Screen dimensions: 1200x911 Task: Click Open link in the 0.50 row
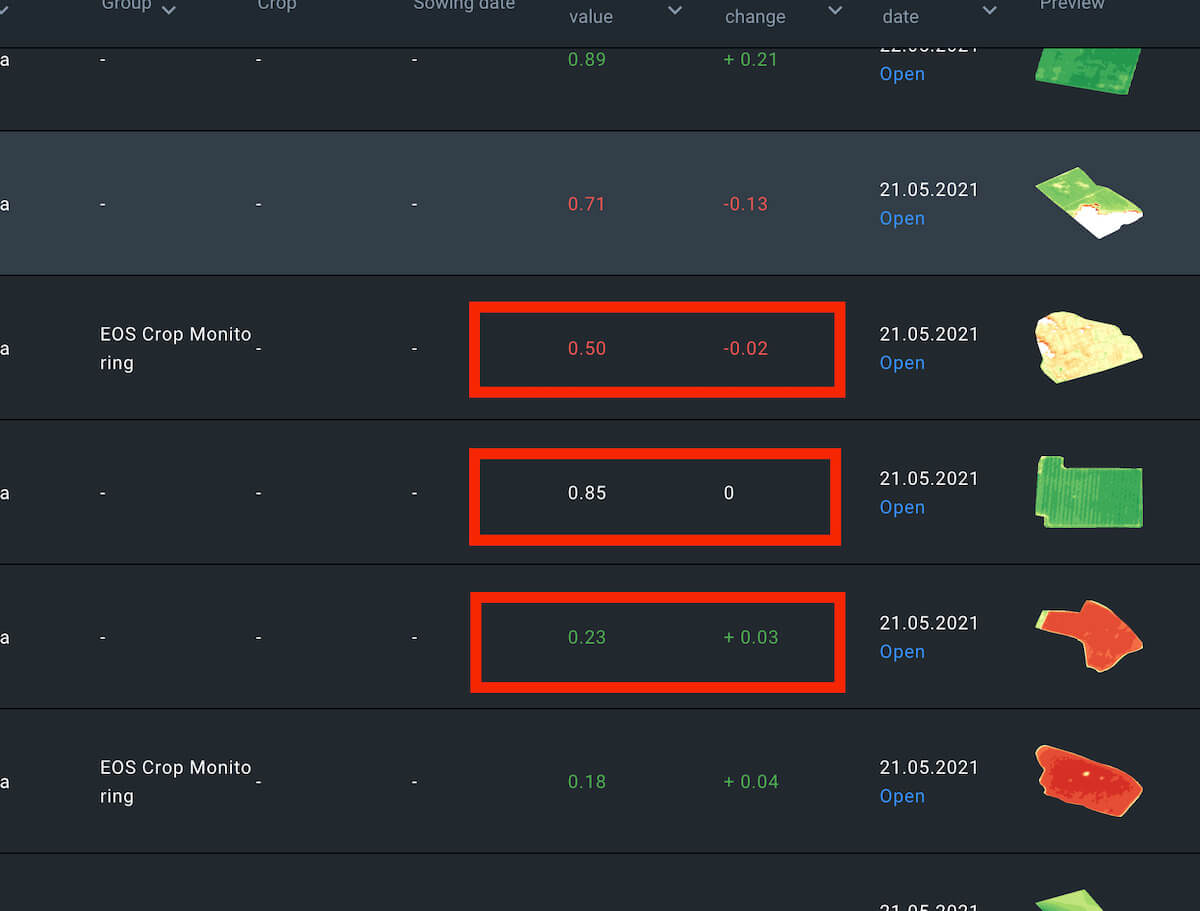tap(901, 363)
